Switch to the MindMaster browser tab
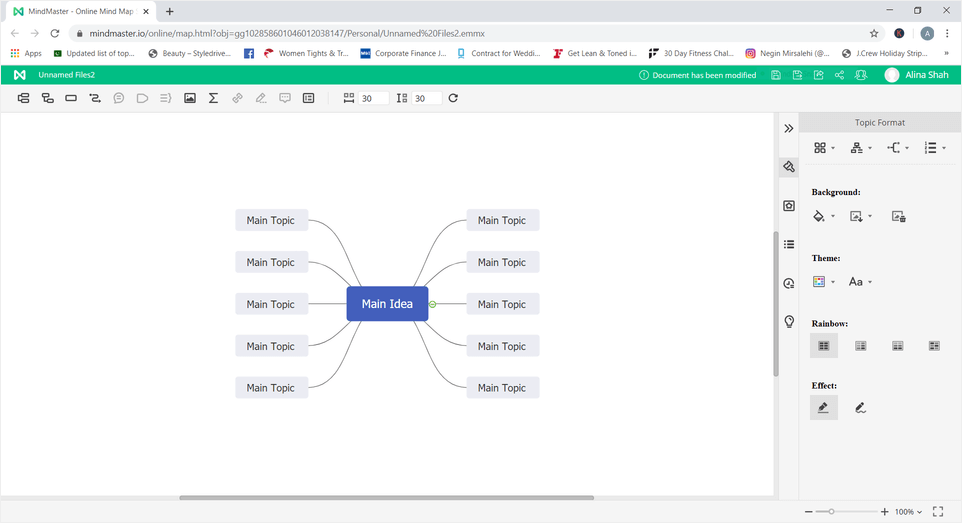 point(76,11)
